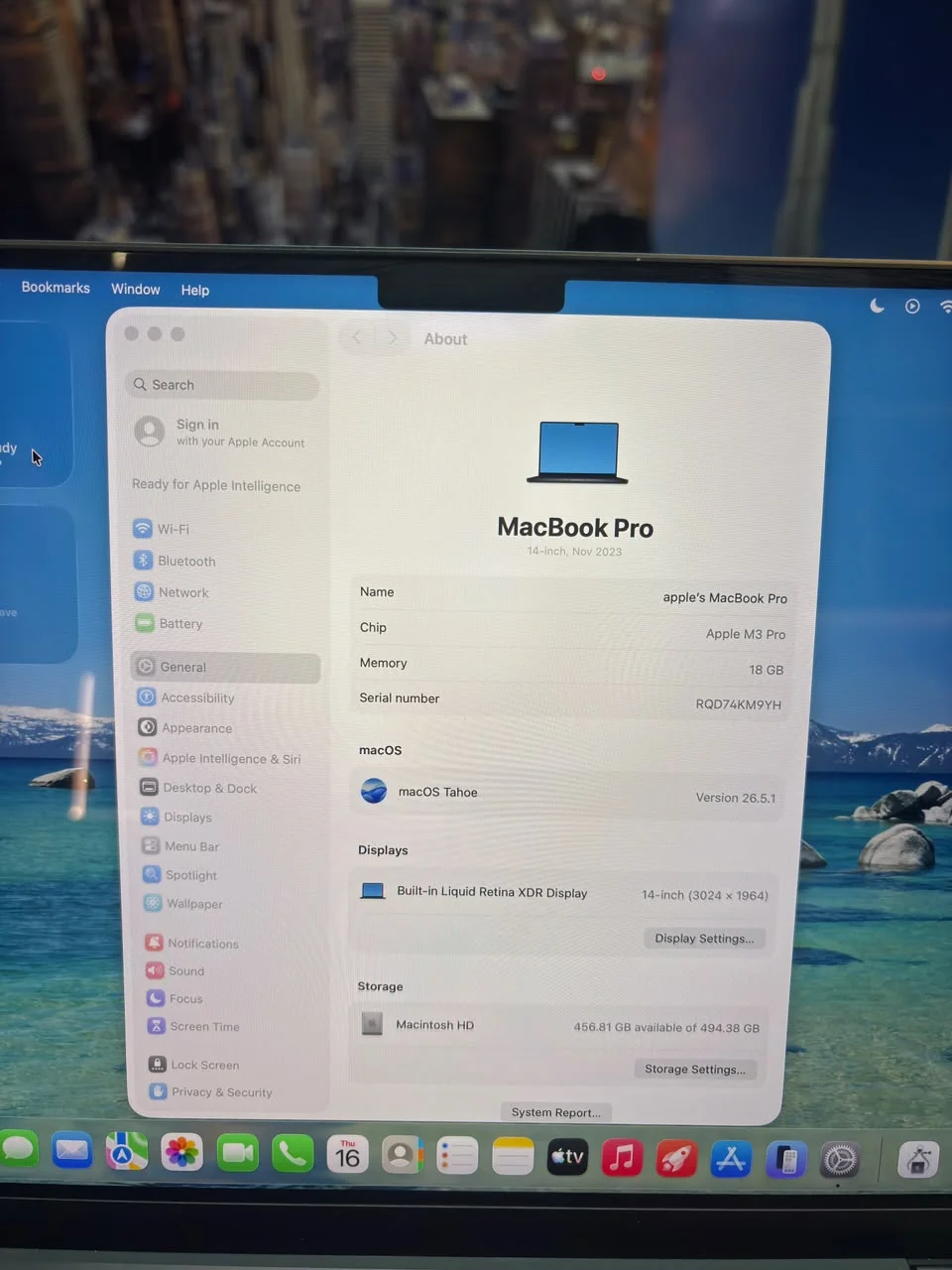Edit the name apple's MacBook Pro
This screenshot has height=1270, width=952.
pos(725,597)
